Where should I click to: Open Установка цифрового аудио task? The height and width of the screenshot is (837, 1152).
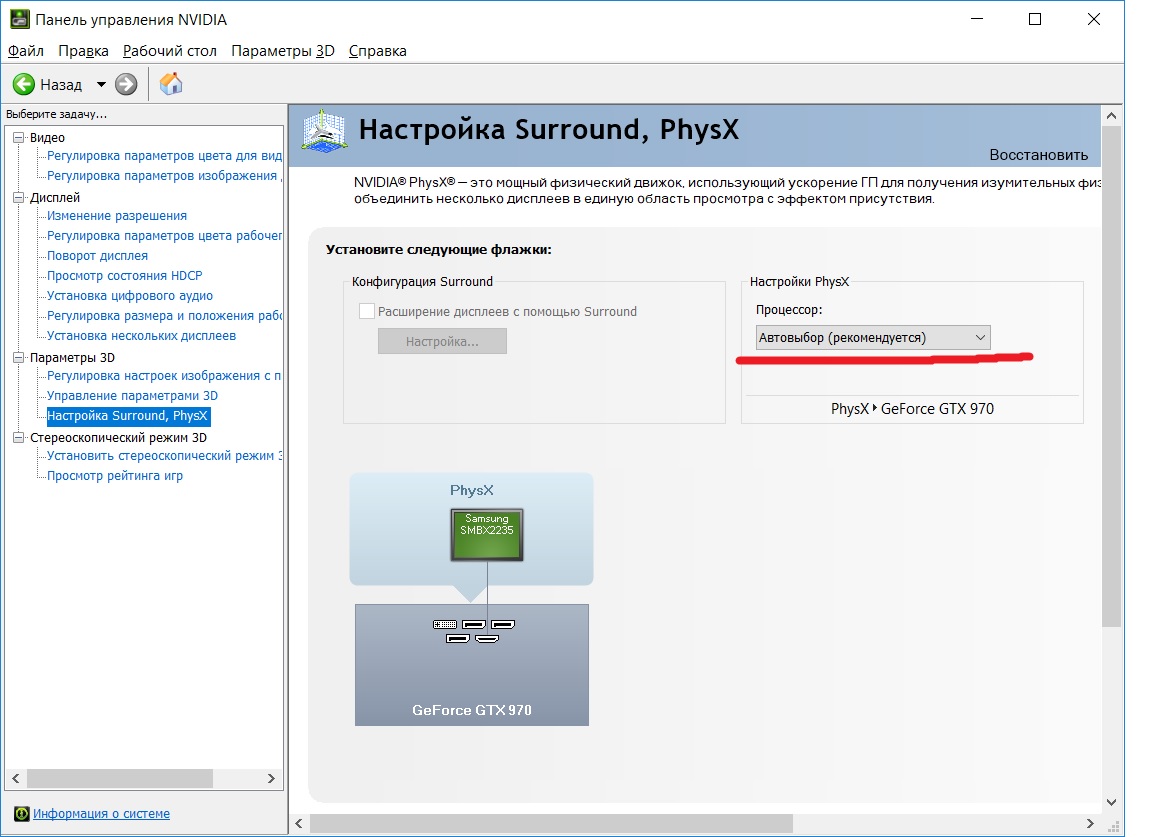click(x=130, y=295)
